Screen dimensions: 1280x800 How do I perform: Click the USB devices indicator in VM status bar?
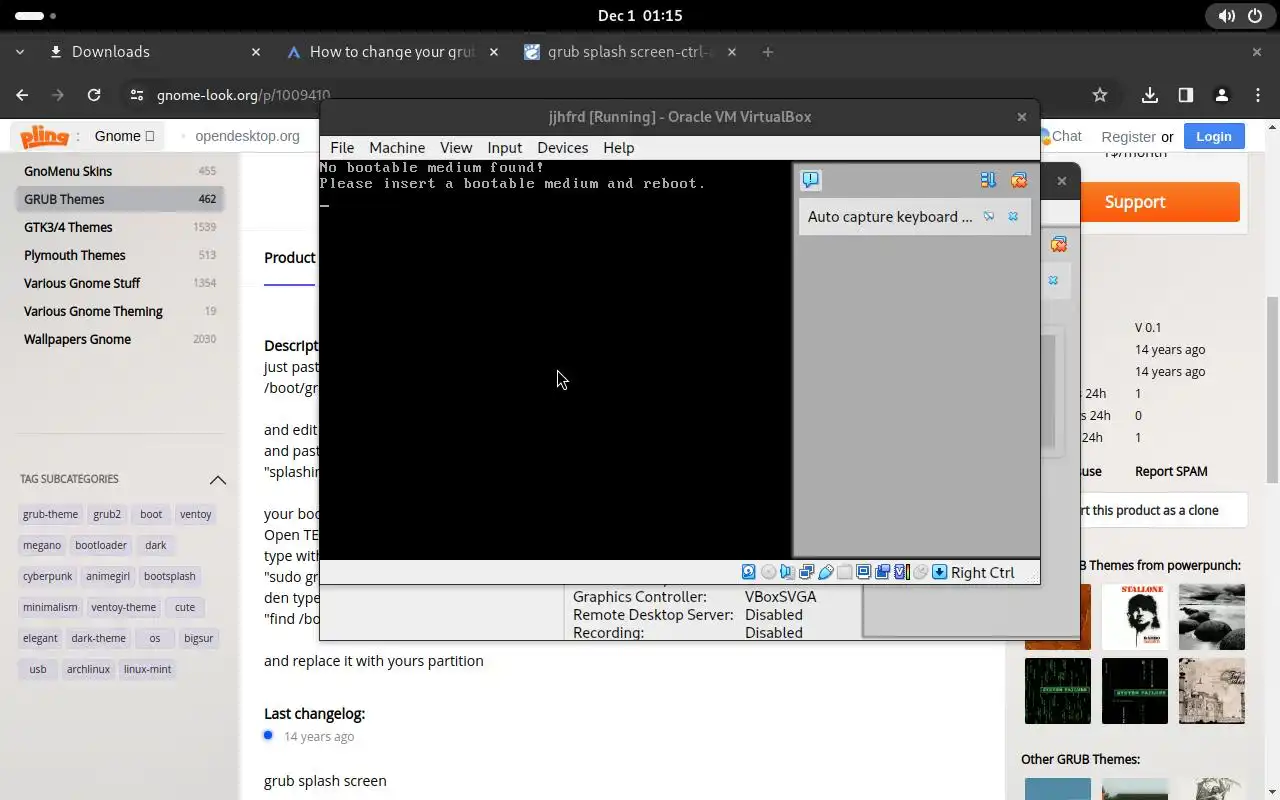[826, 572]
